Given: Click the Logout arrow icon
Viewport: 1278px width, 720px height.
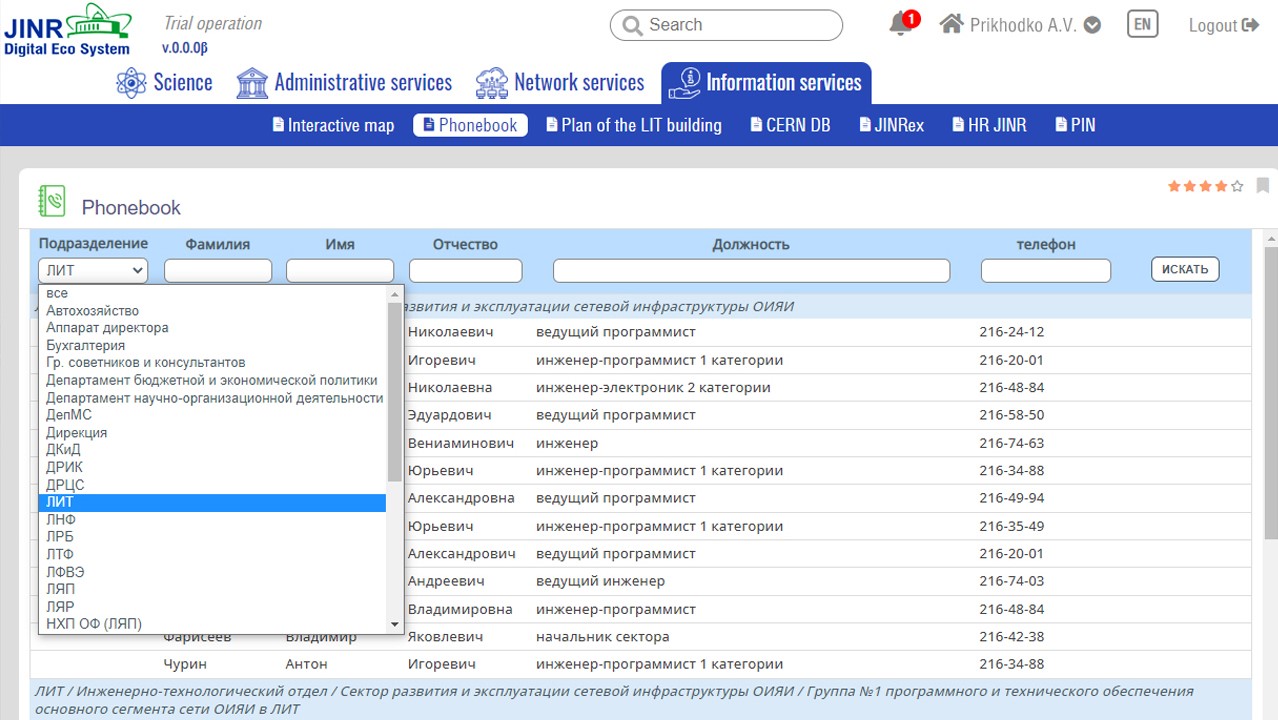Looking at the screenshot, I should (x=1250, y=25).
